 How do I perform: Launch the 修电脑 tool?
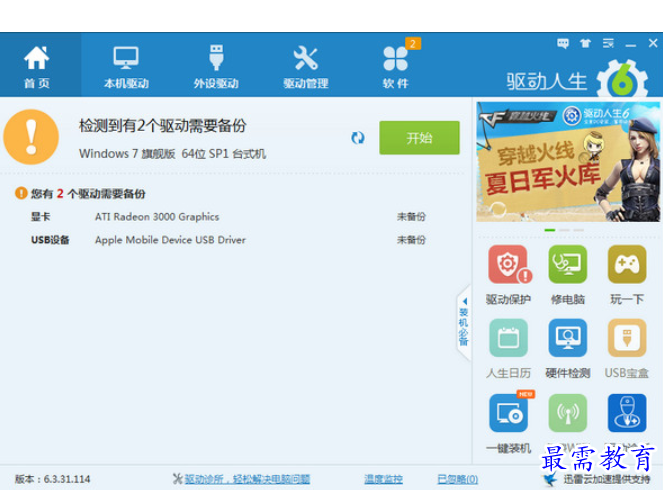(567, 274)
